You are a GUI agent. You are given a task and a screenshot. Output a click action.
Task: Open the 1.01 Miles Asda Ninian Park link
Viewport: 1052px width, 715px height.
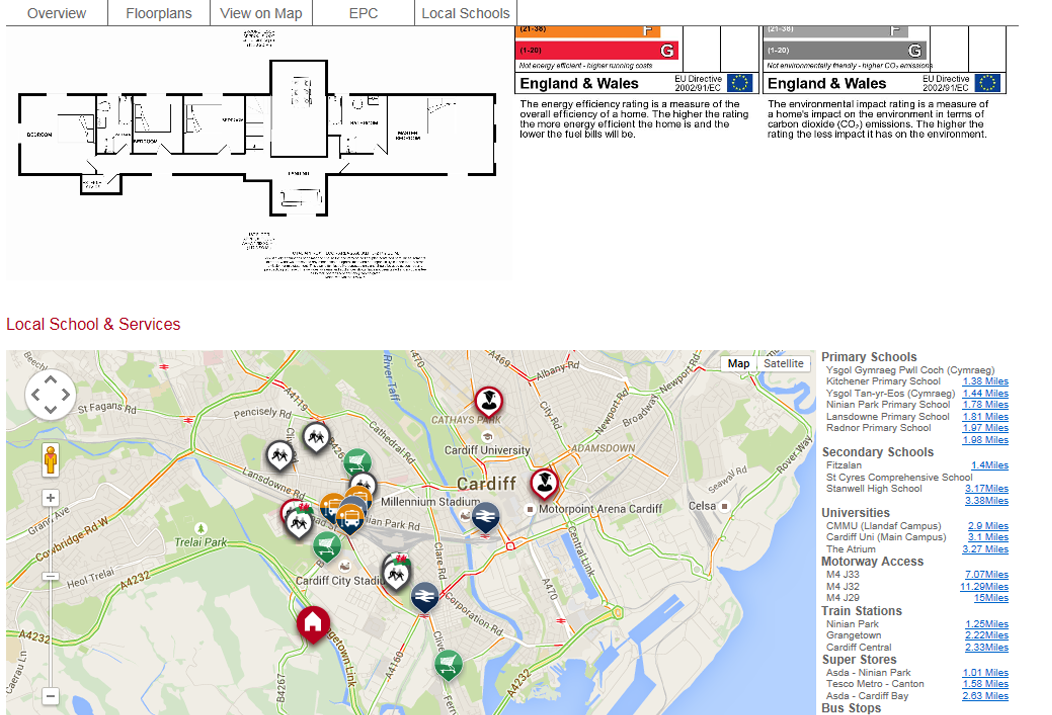[985, 673]
